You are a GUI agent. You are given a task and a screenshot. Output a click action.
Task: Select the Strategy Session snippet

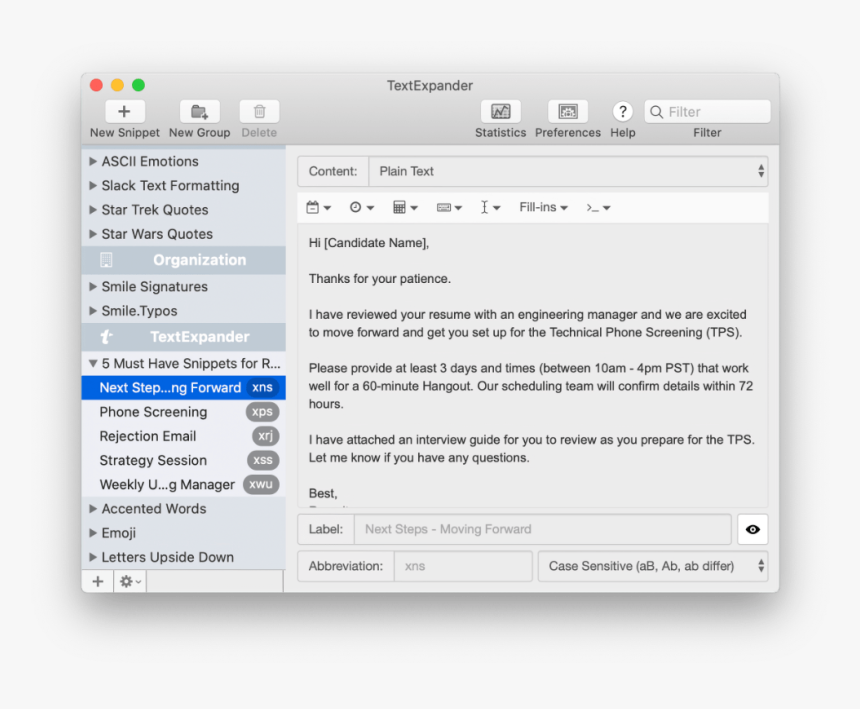pyautogui.click(x=183, y=460)
